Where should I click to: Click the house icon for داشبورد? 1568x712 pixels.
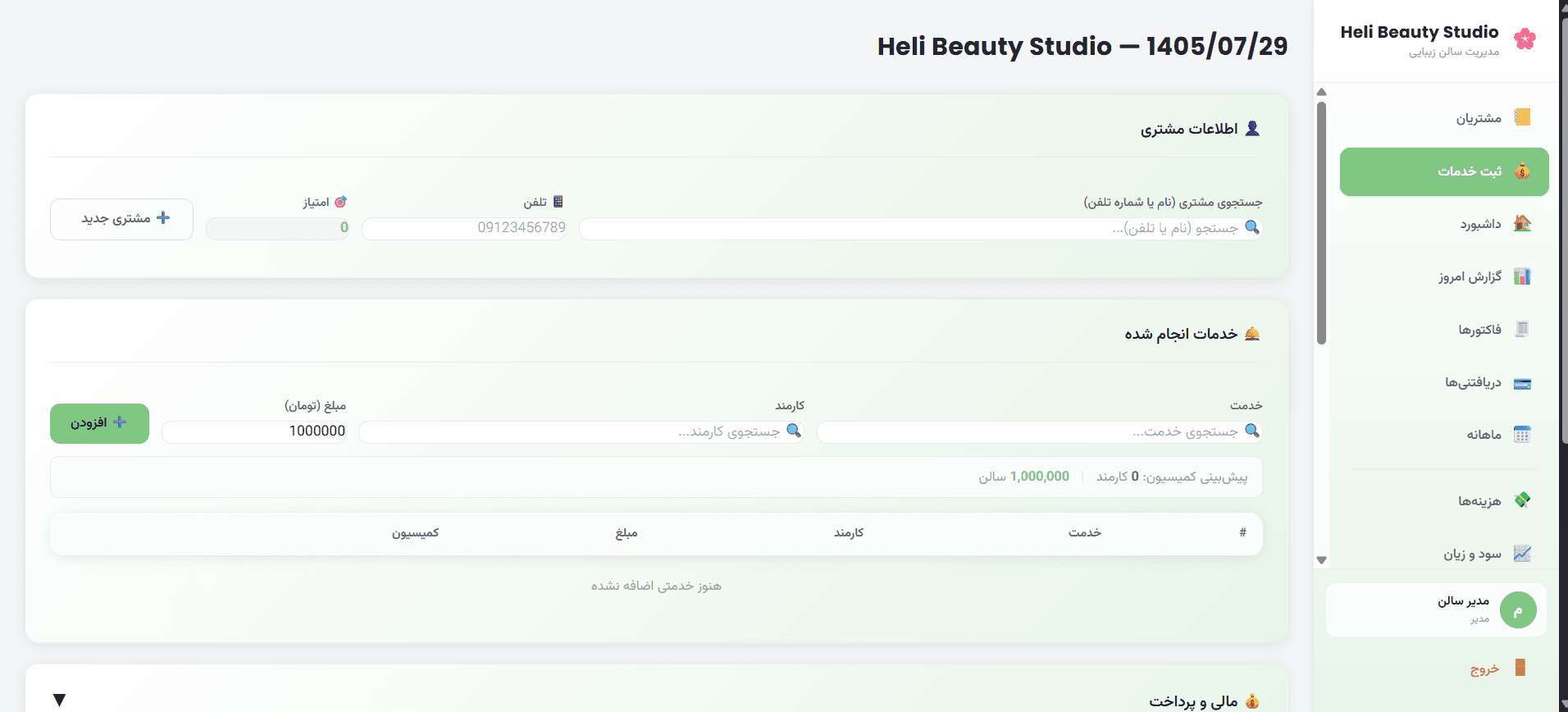pyautogui.click(x=1522, y=223)
